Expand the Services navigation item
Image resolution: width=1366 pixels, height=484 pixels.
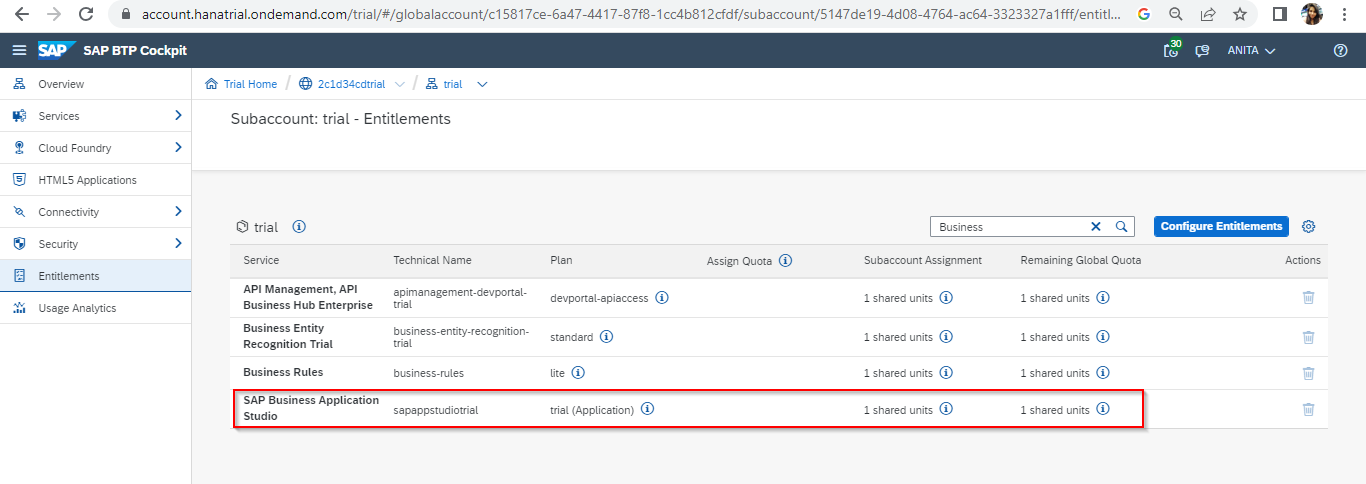click(178, 116)
